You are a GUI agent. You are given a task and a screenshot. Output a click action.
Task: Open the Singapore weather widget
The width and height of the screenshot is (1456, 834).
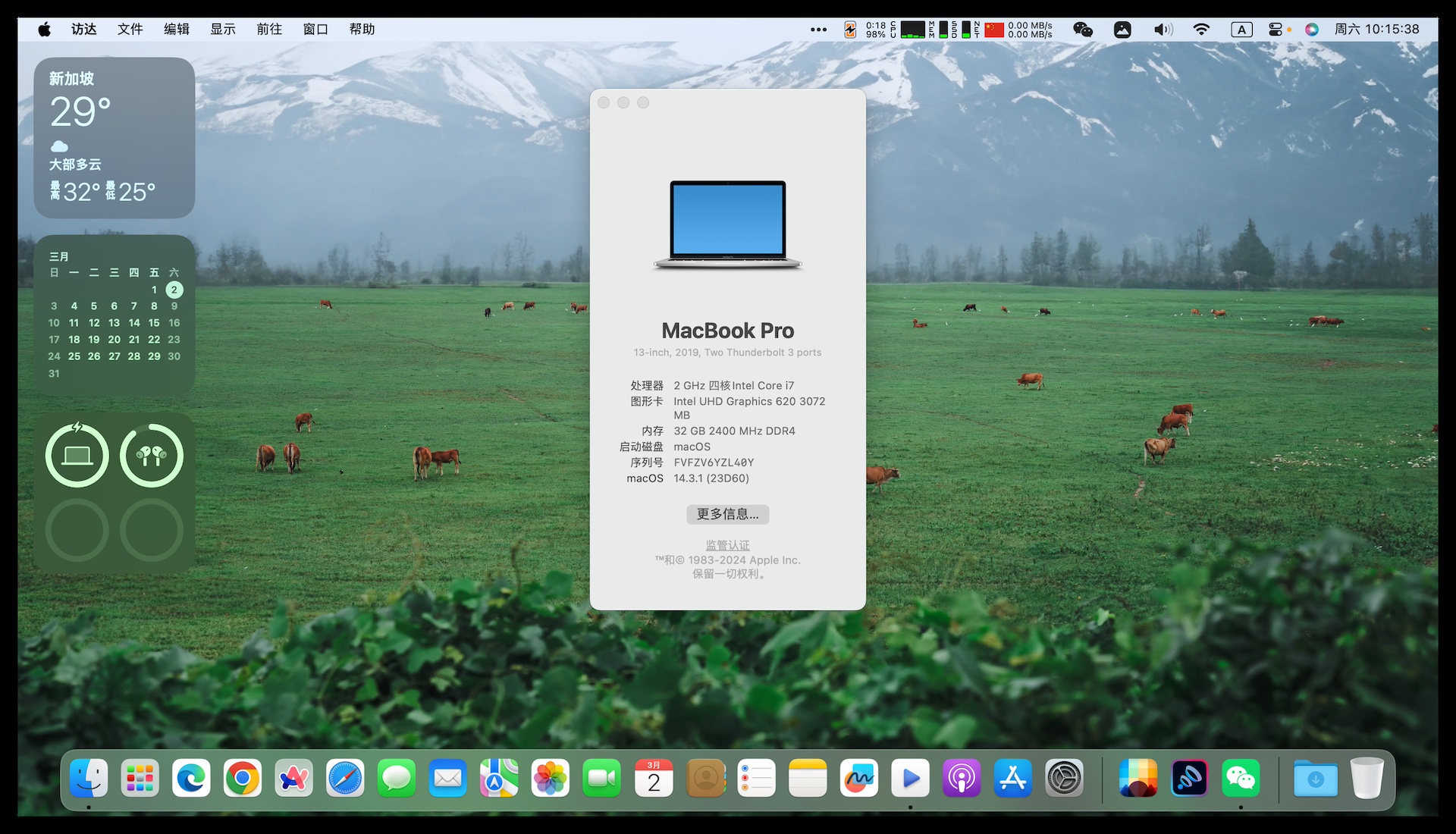coord(115,138)
